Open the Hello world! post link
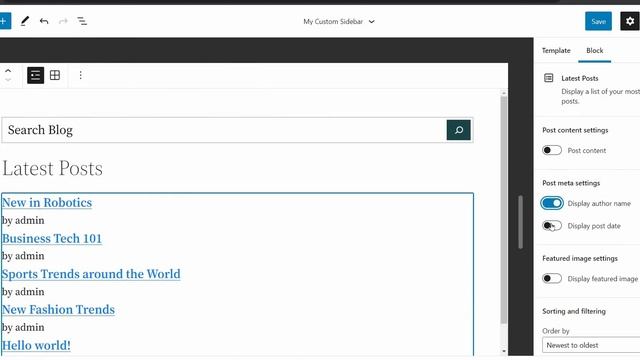 click(x=36, y=345)
